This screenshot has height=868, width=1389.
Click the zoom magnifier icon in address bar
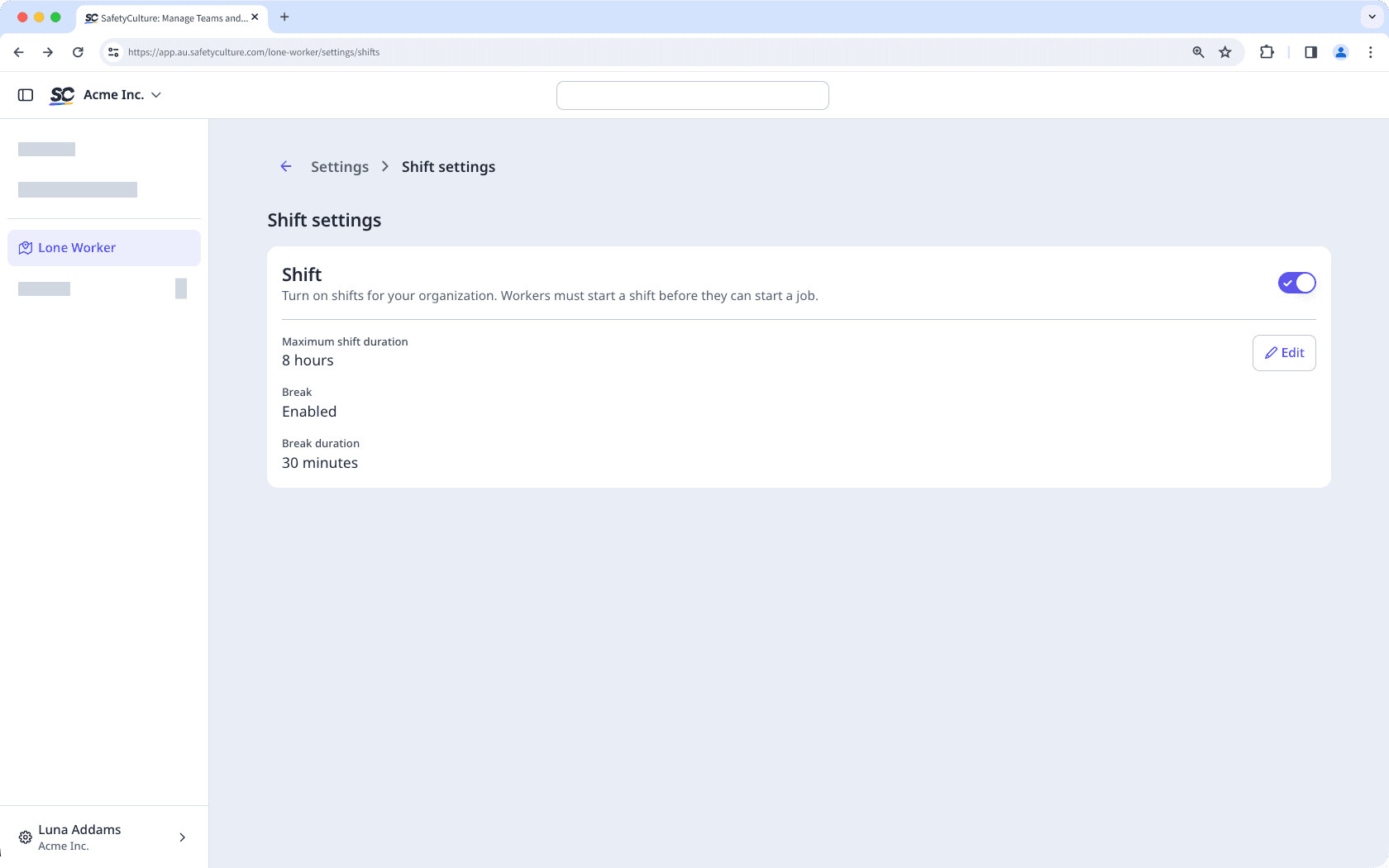pyautogui.click(x=1197, y=51)
